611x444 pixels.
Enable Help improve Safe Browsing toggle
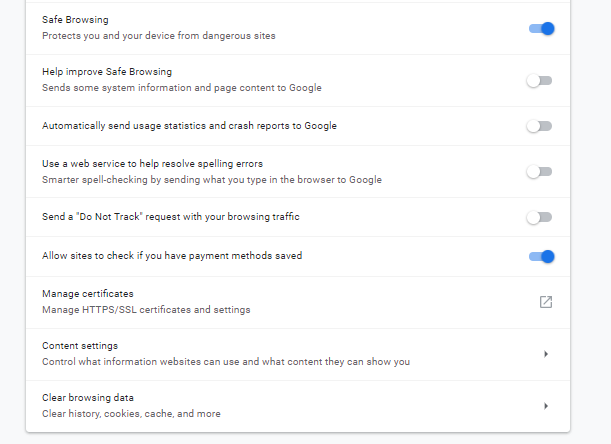539,81
